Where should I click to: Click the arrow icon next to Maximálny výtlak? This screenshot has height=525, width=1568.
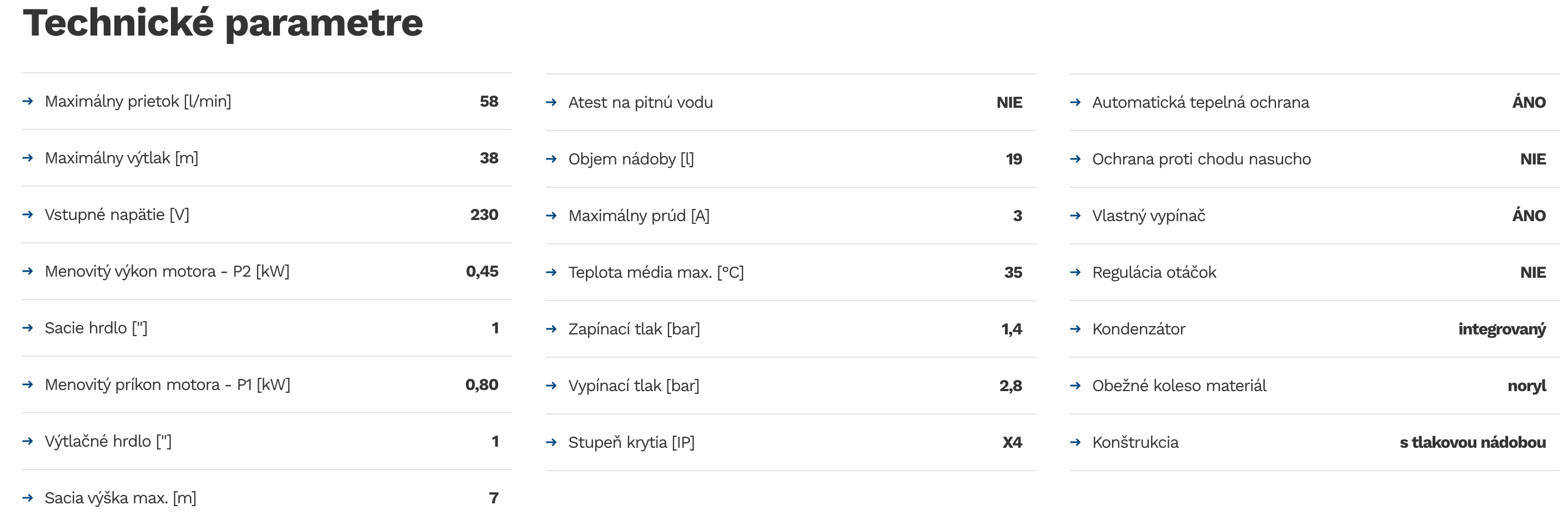pos(27,158)
